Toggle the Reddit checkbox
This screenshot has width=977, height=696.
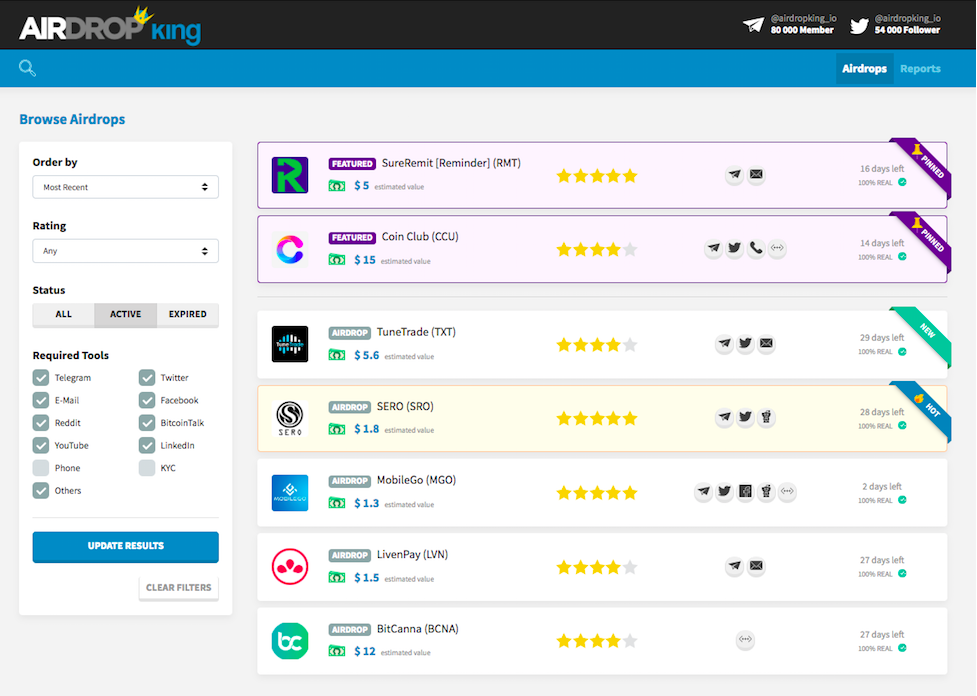(x=41, y=422)
